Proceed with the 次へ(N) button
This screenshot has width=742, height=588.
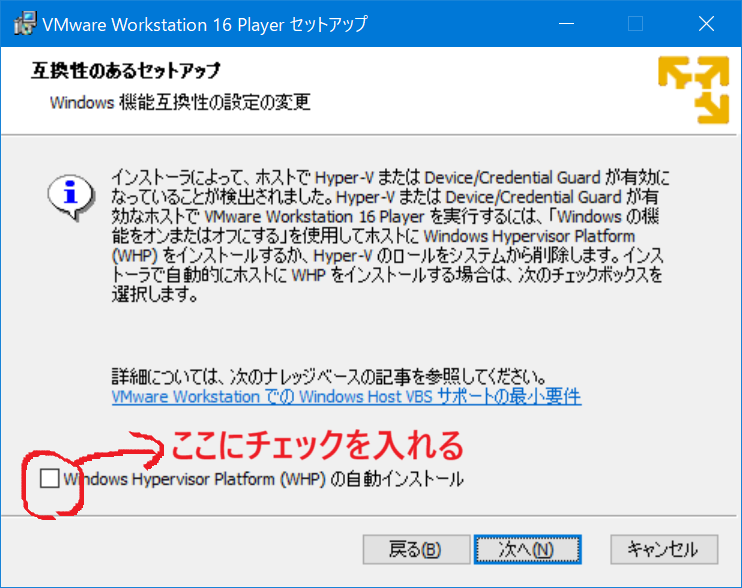tap(528, 549)
